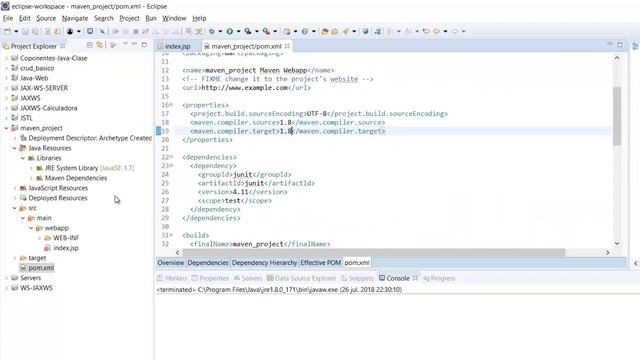
Task: Click the External Tools run icon
Action: click(266, 31)
